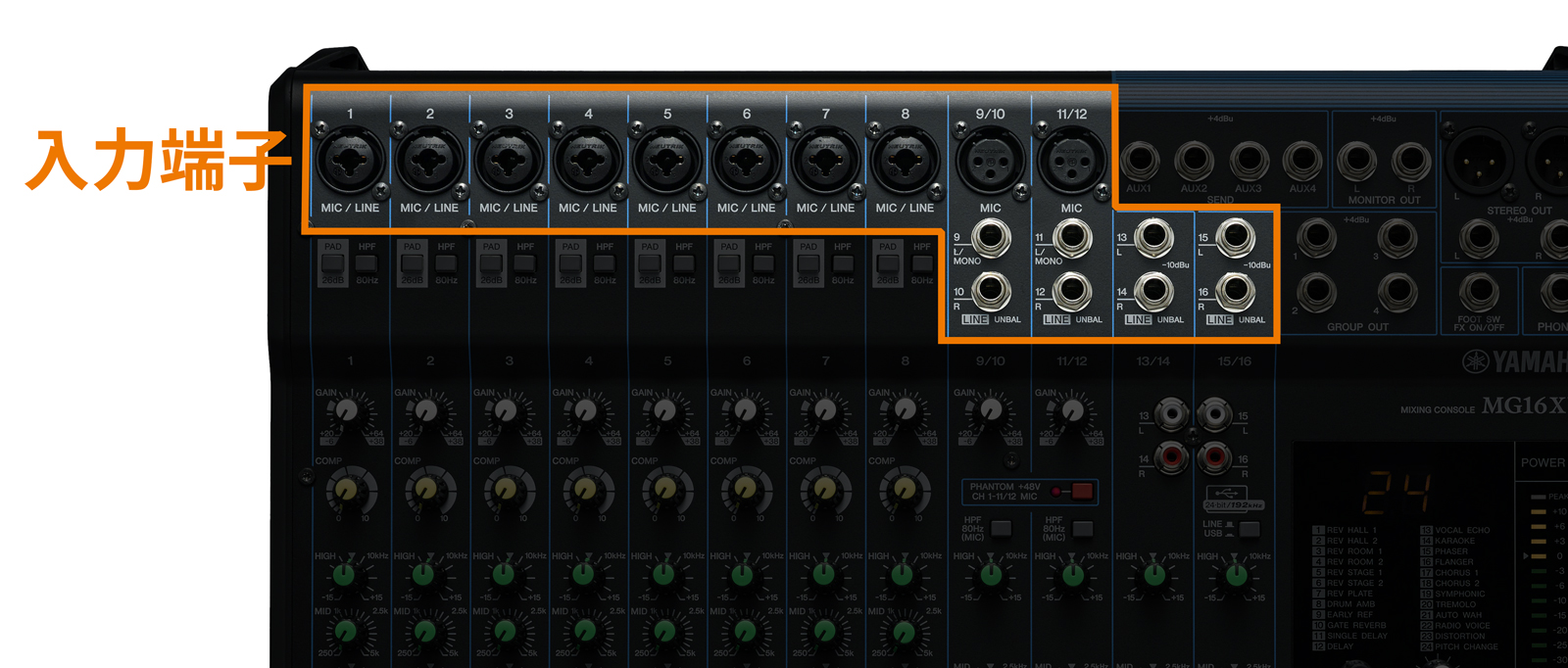Screen dimensions: 1568x668
Task: Click the channel 13/14 HIGH EQ knob
Action: pos(1154,575)
